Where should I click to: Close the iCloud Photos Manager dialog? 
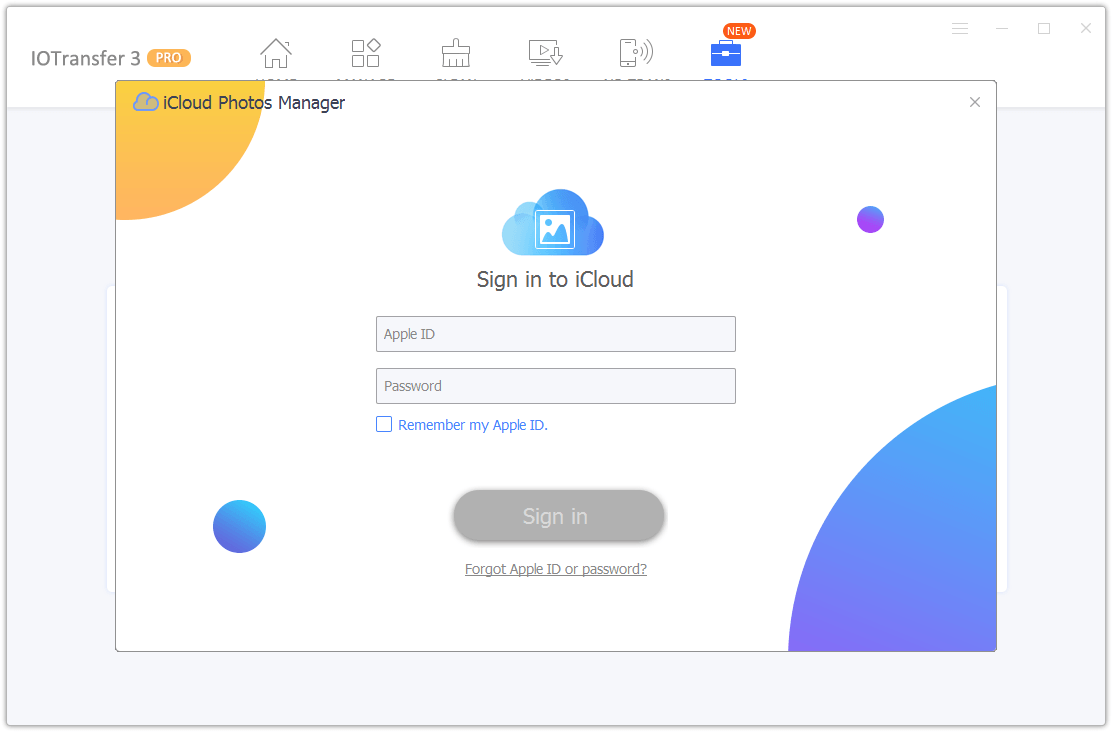(x=974, y=102)
